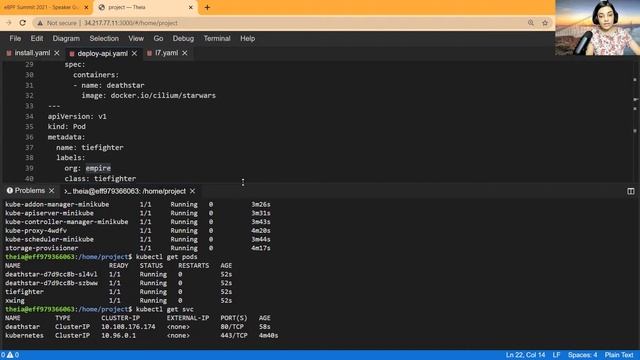Close the Problems panel tab
Screen dimensions: 640x360
coord(52,191)
